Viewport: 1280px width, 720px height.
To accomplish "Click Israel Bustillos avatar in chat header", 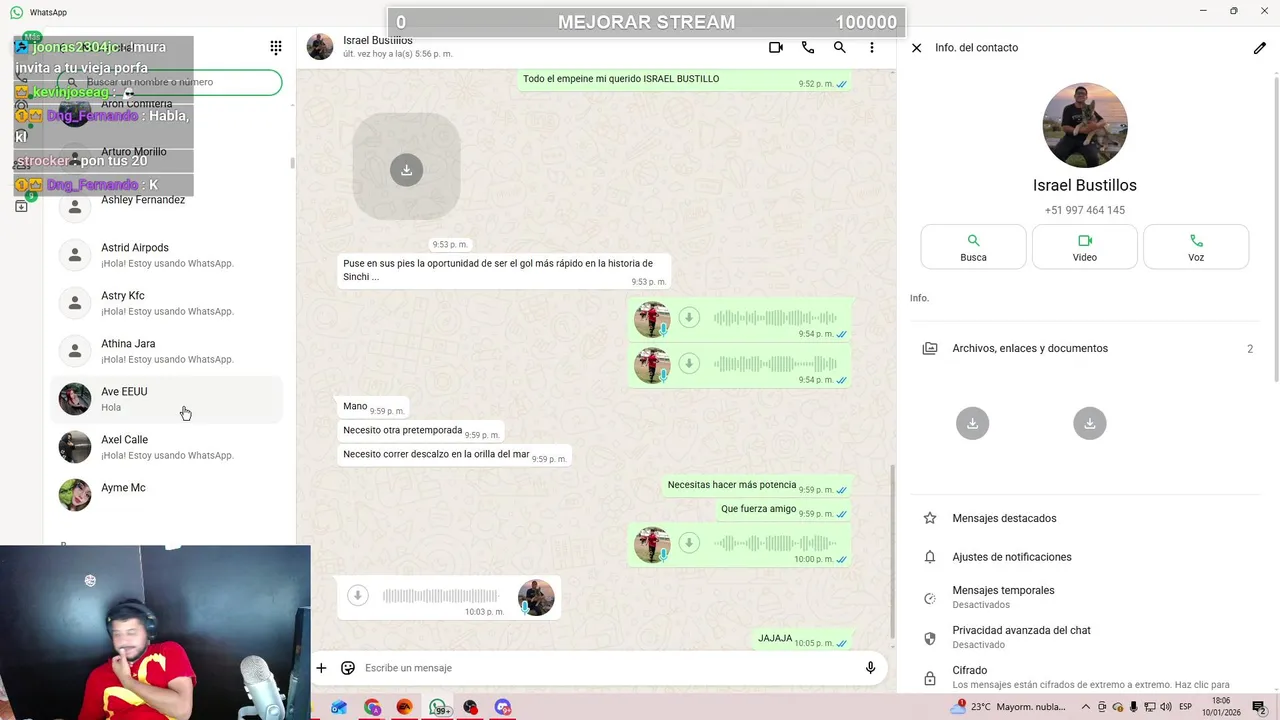I will pyautogui.click(x=320, y=47).
